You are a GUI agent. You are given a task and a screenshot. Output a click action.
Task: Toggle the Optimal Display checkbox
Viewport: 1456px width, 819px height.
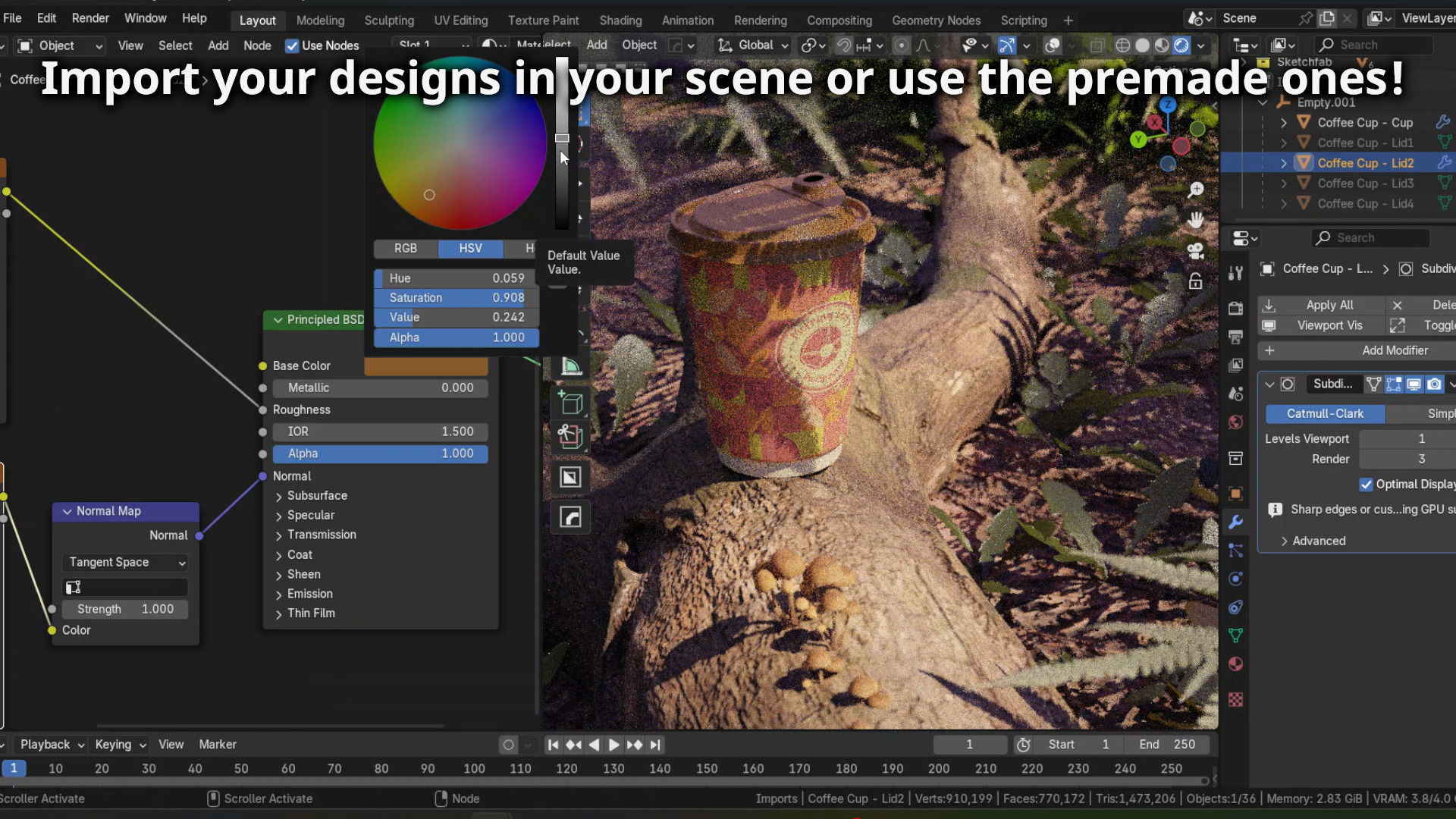pyautogui.click(x=1366, y=485)
